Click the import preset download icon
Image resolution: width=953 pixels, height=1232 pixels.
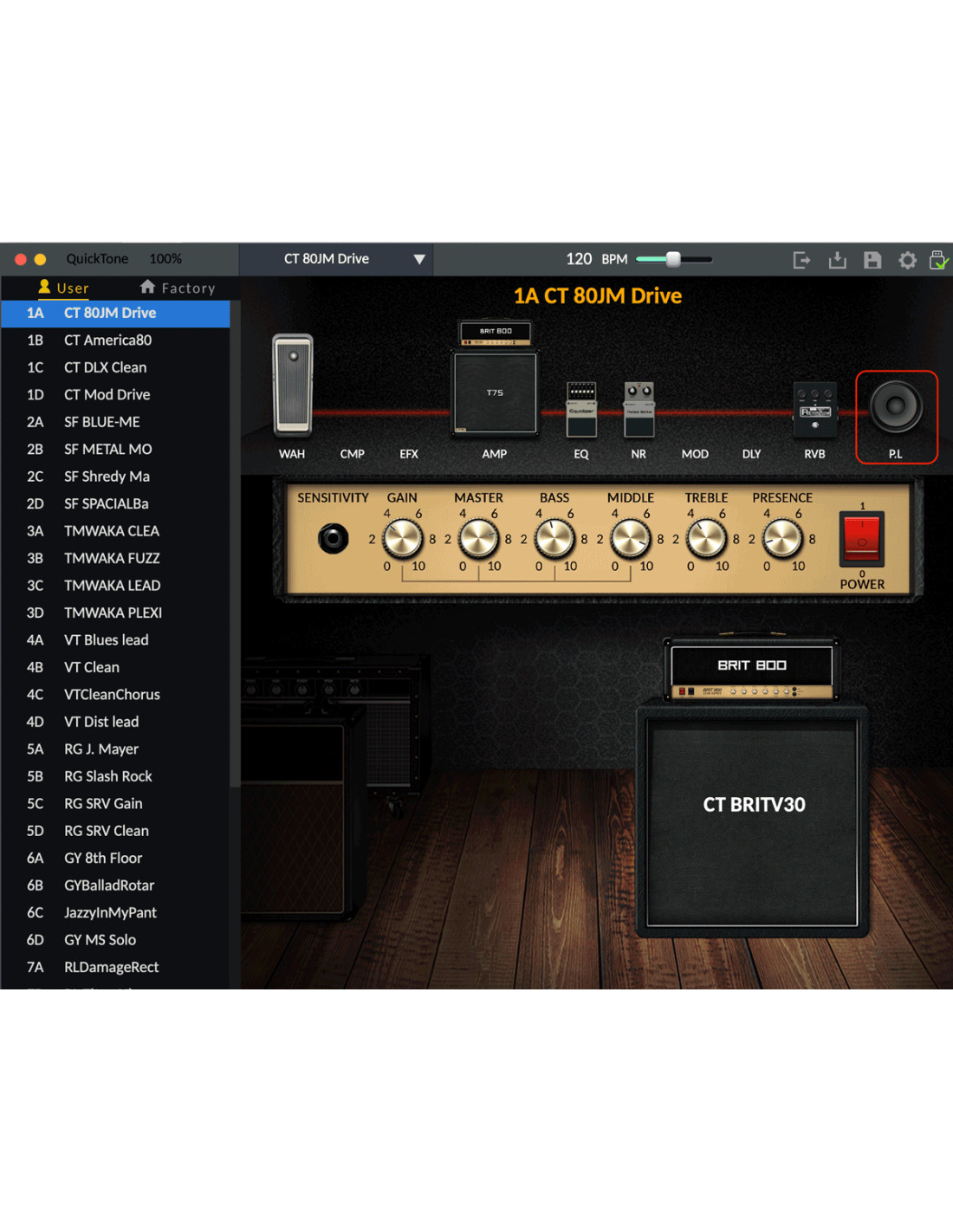(837, 260)
